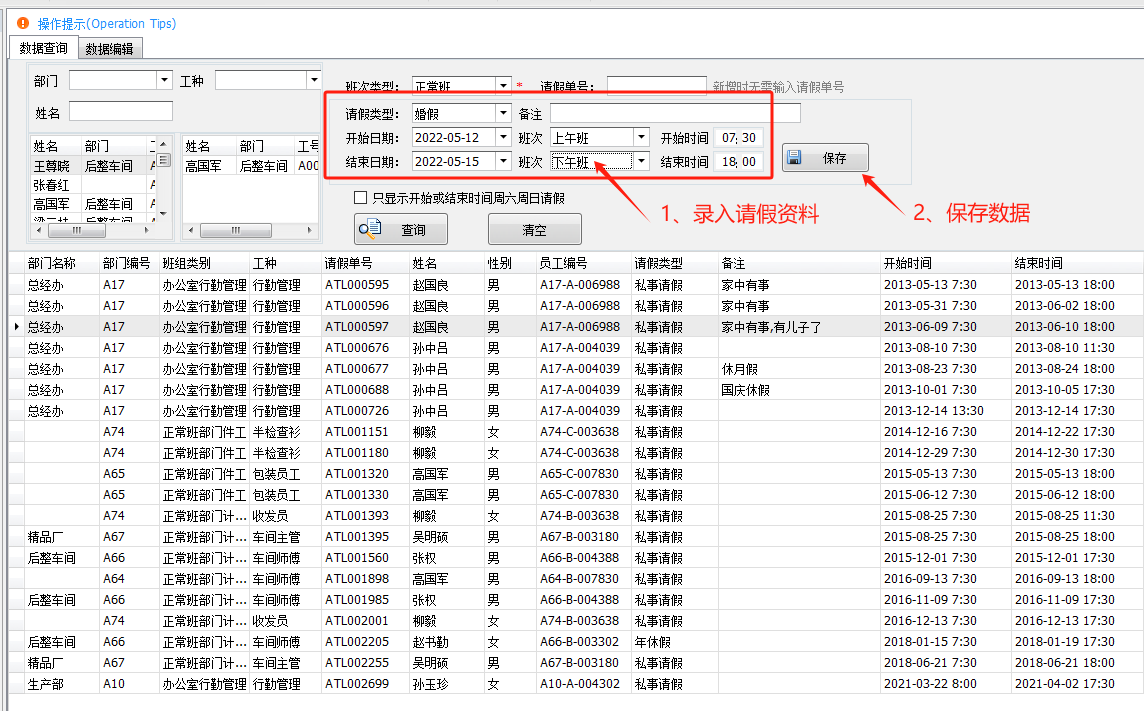This screenshot has width=1144, height=711.
Task: Click the current row indicator arrow for ATL000597
Action: point(17,327)
